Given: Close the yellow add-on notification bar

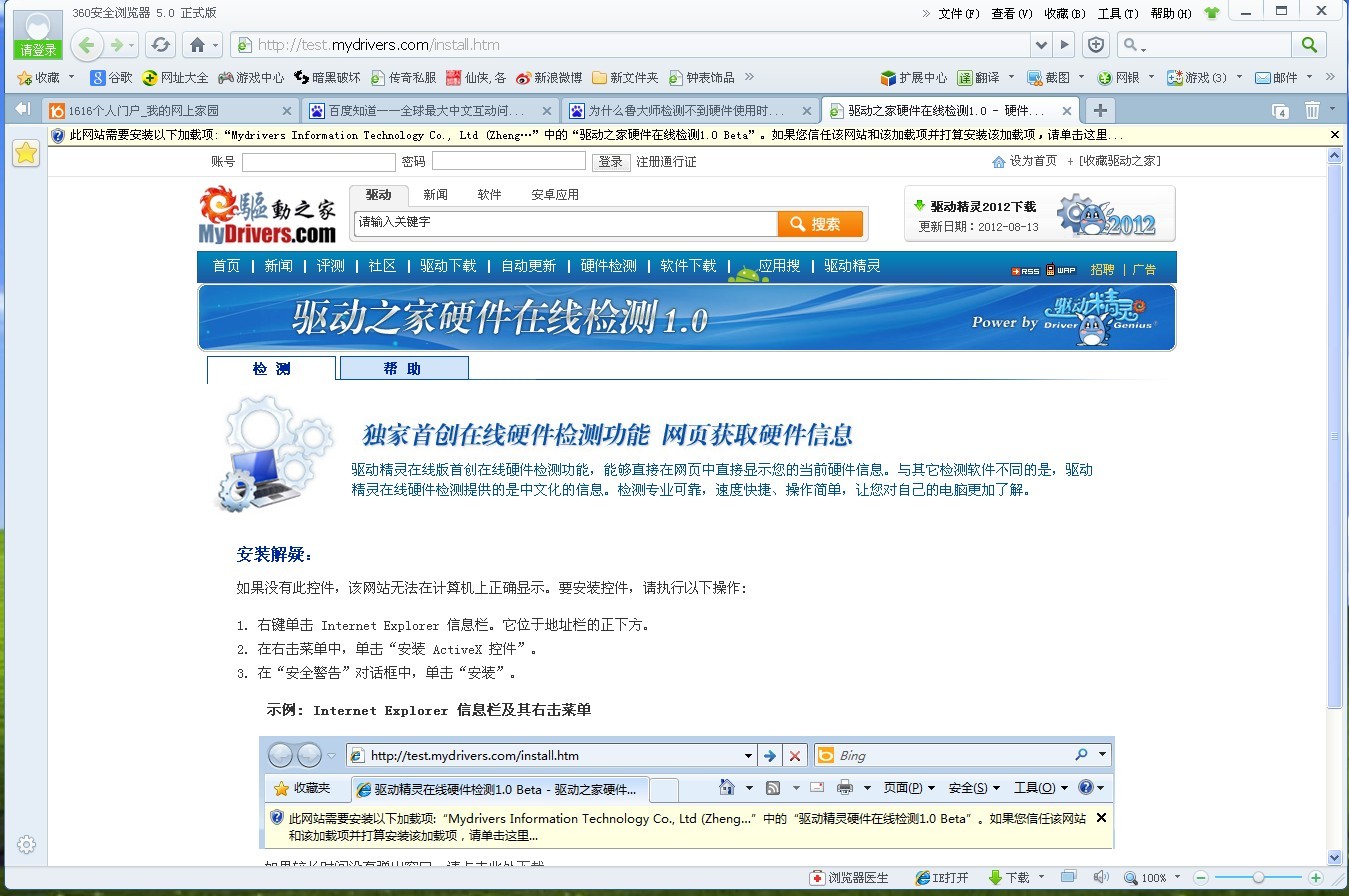Looking at the screenshot, I should (1334, 134).
